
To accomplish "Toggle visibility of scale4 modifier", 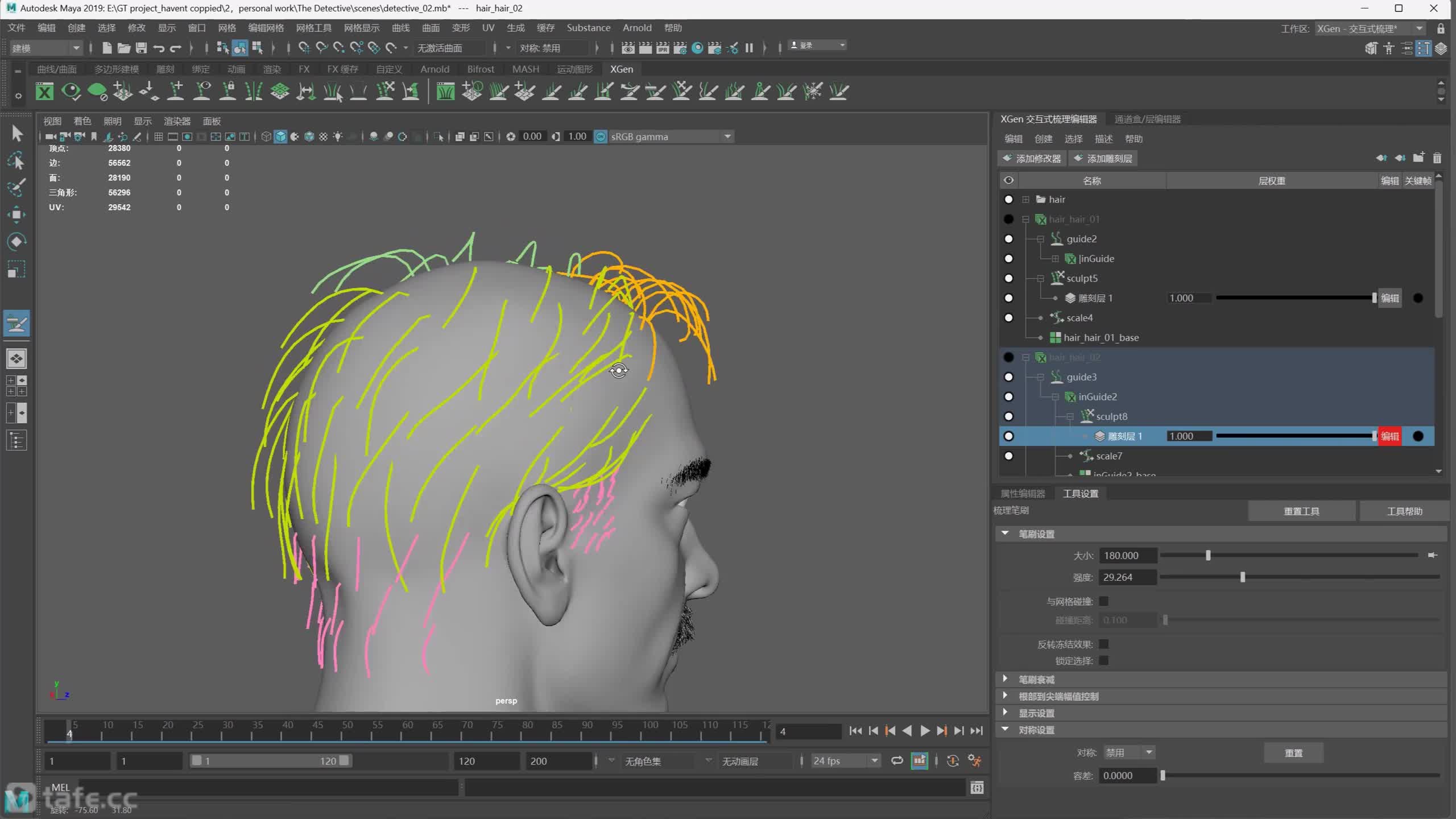I will pyautogui.click(x=1008, y=318).
